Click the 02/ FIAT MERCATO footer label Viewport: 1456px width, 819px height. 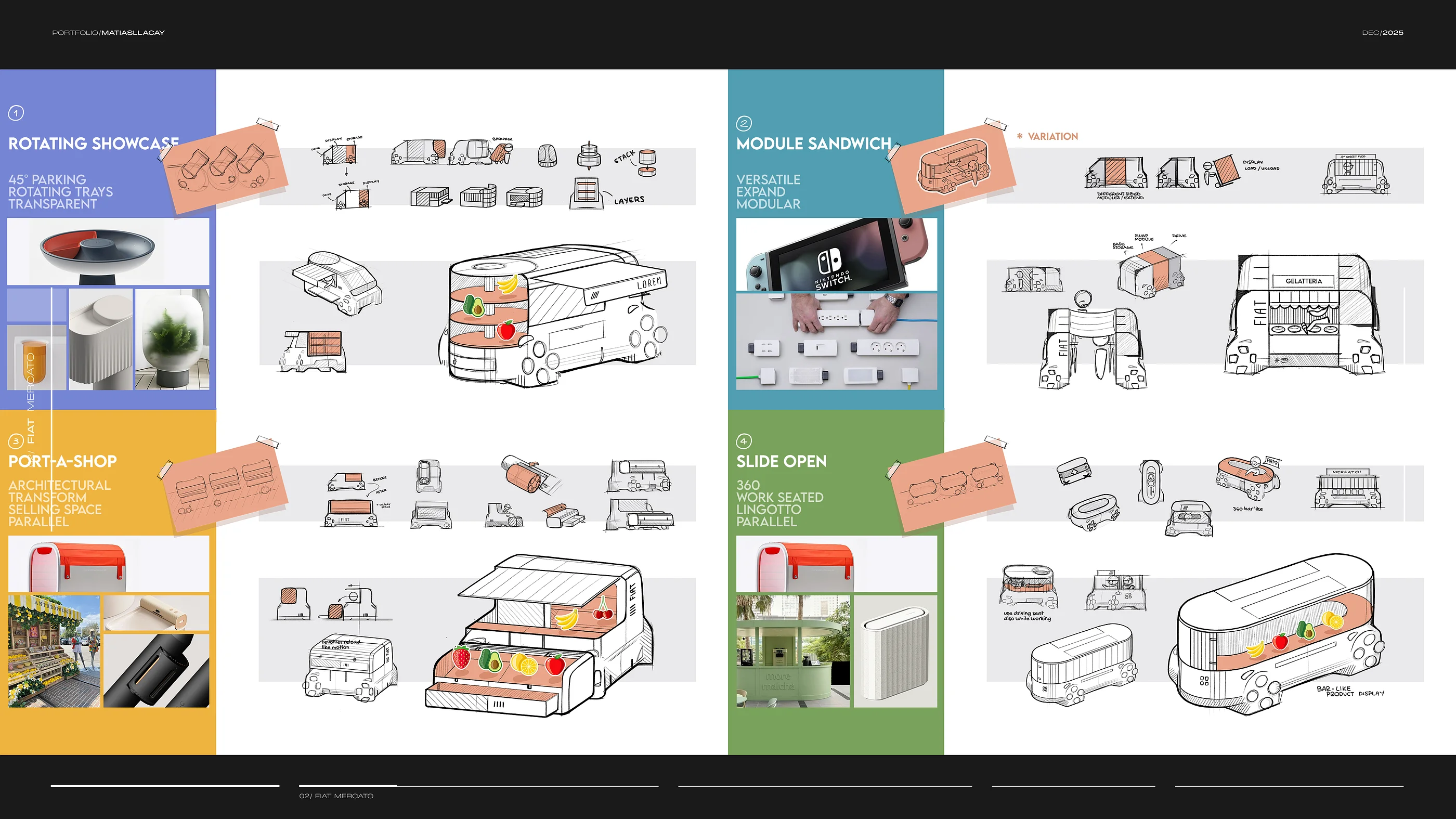pos(336,796)
